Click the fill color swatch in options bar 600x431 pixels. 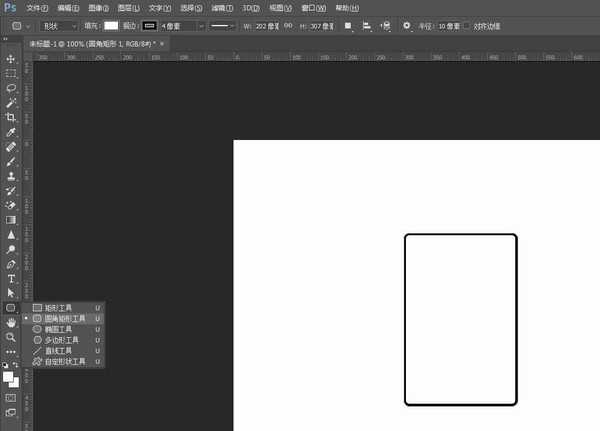tap(110, 25)
